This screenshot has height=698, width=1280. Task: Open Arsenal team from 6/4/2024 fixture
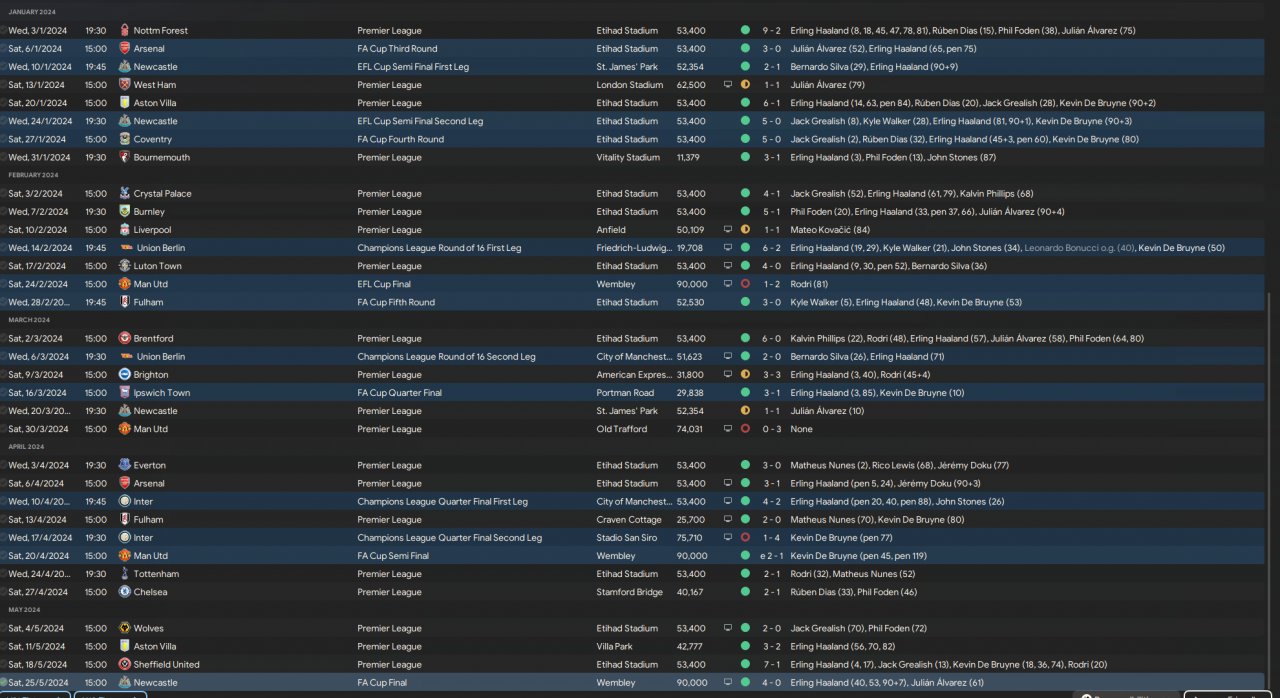149,483
